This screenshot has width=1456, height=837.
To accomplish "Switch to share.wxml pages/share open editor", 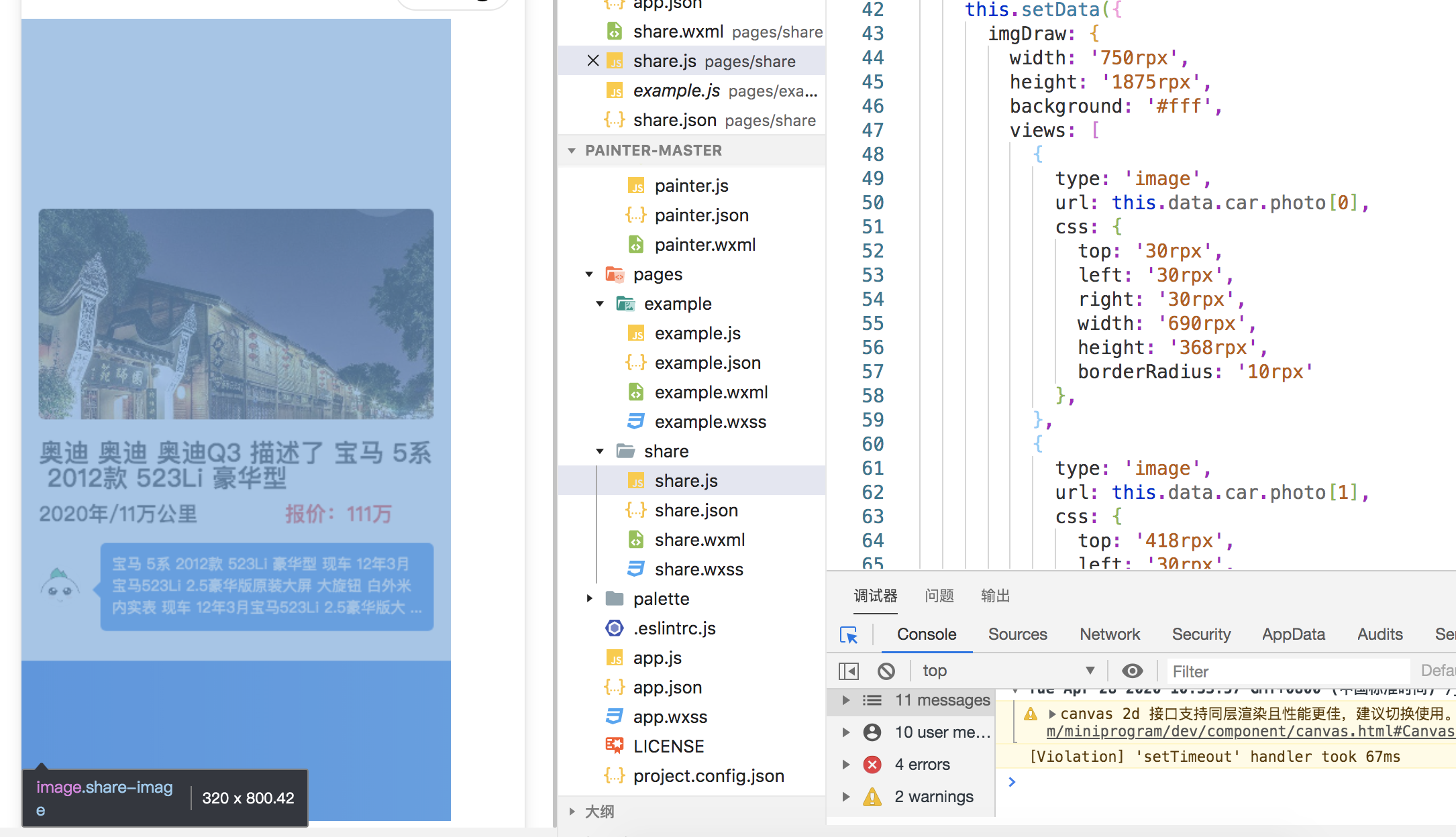I will 692,32.
